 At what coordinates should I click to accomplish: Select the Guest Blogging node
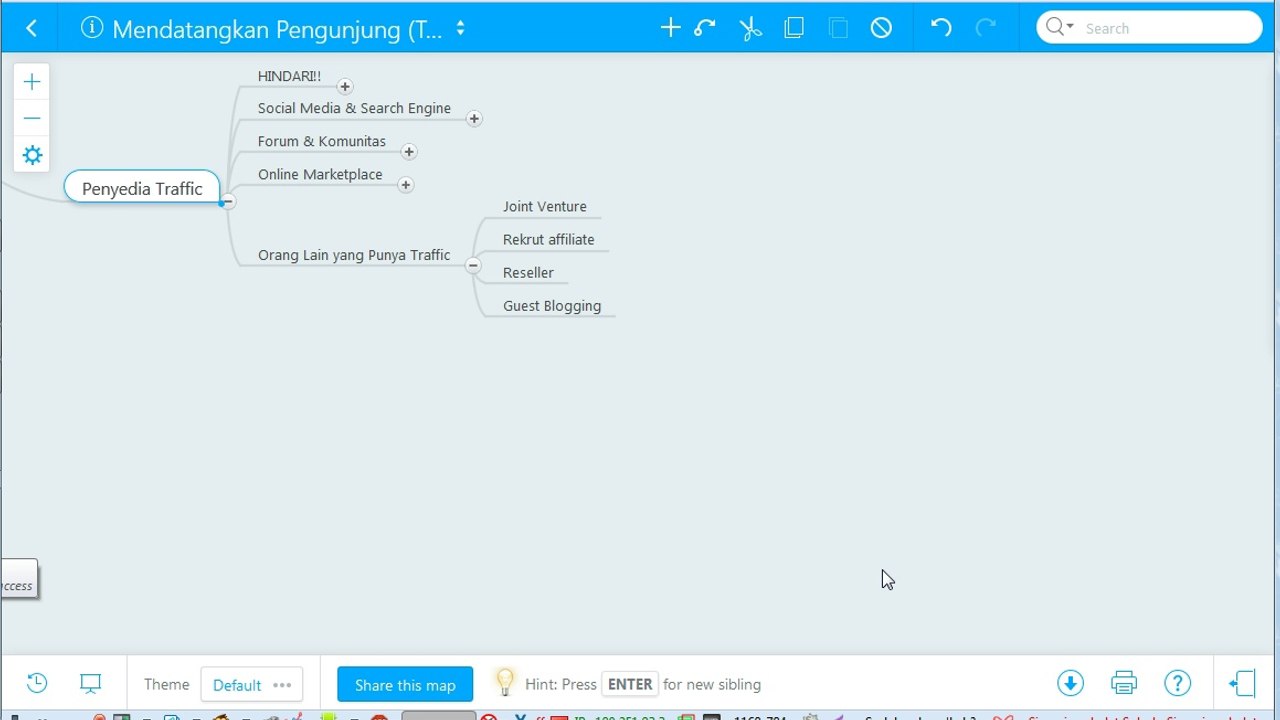pyautogui.click(x=552, y=306)
